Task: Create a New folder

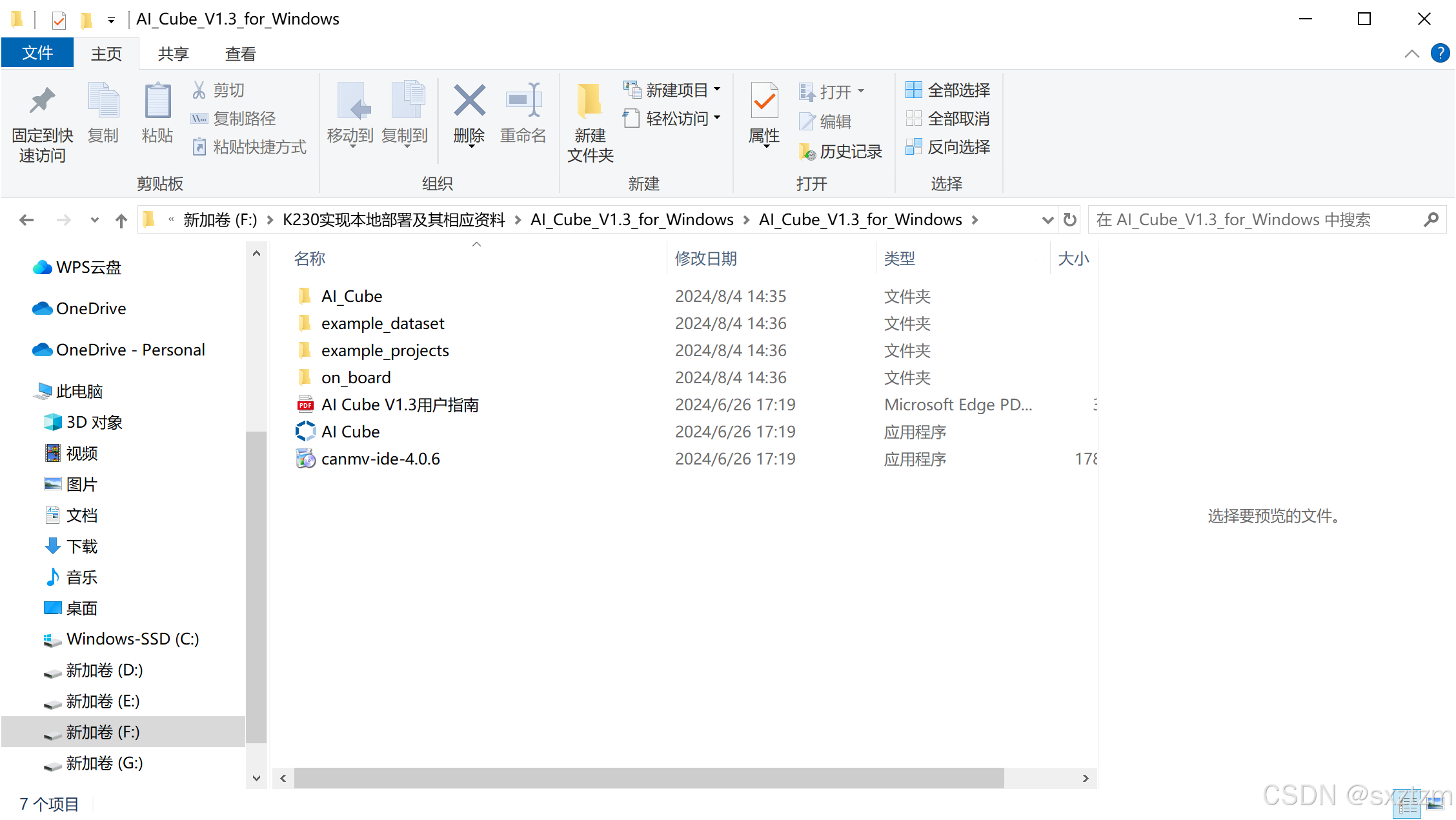Action: 590,123
